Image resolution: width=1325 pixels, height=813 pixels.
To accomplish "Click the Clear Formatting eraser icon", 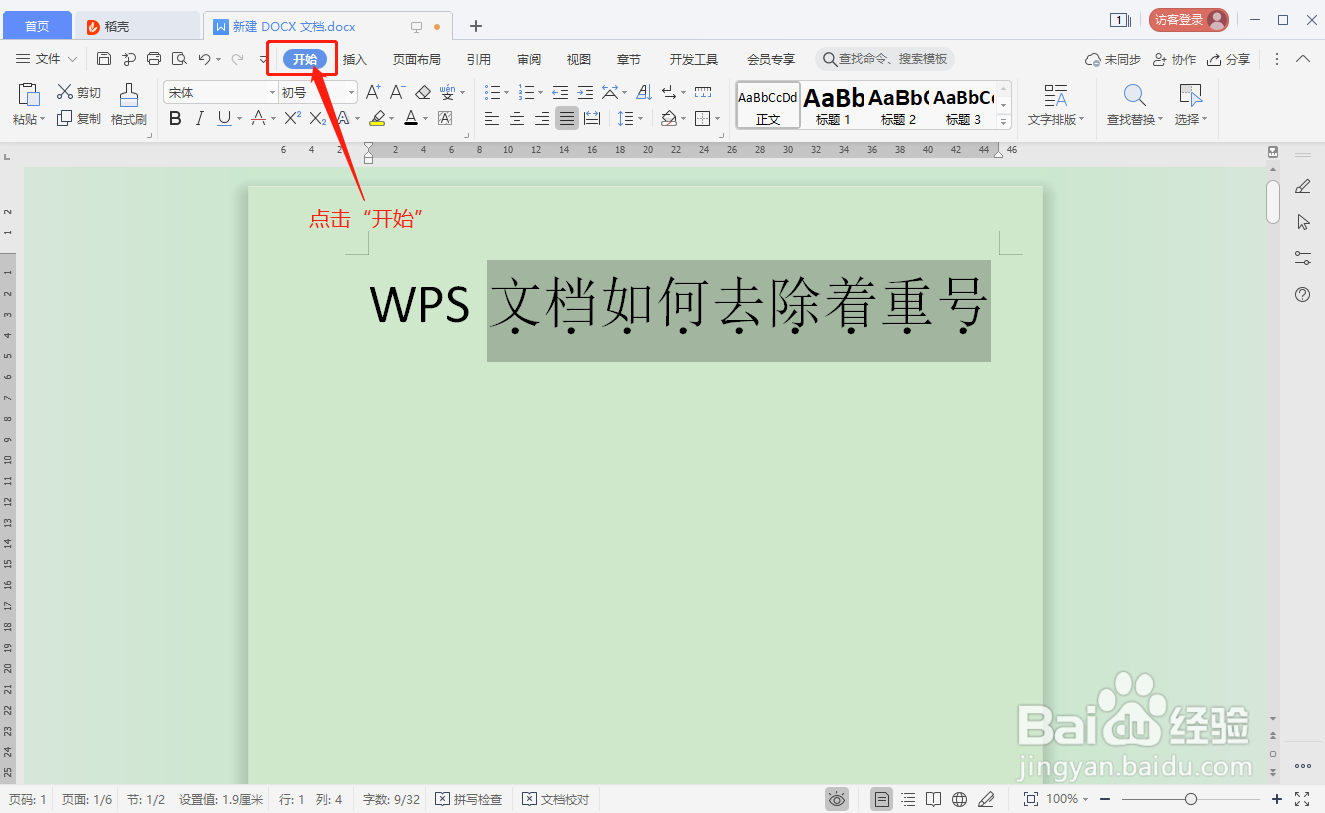I will [423, 92].
